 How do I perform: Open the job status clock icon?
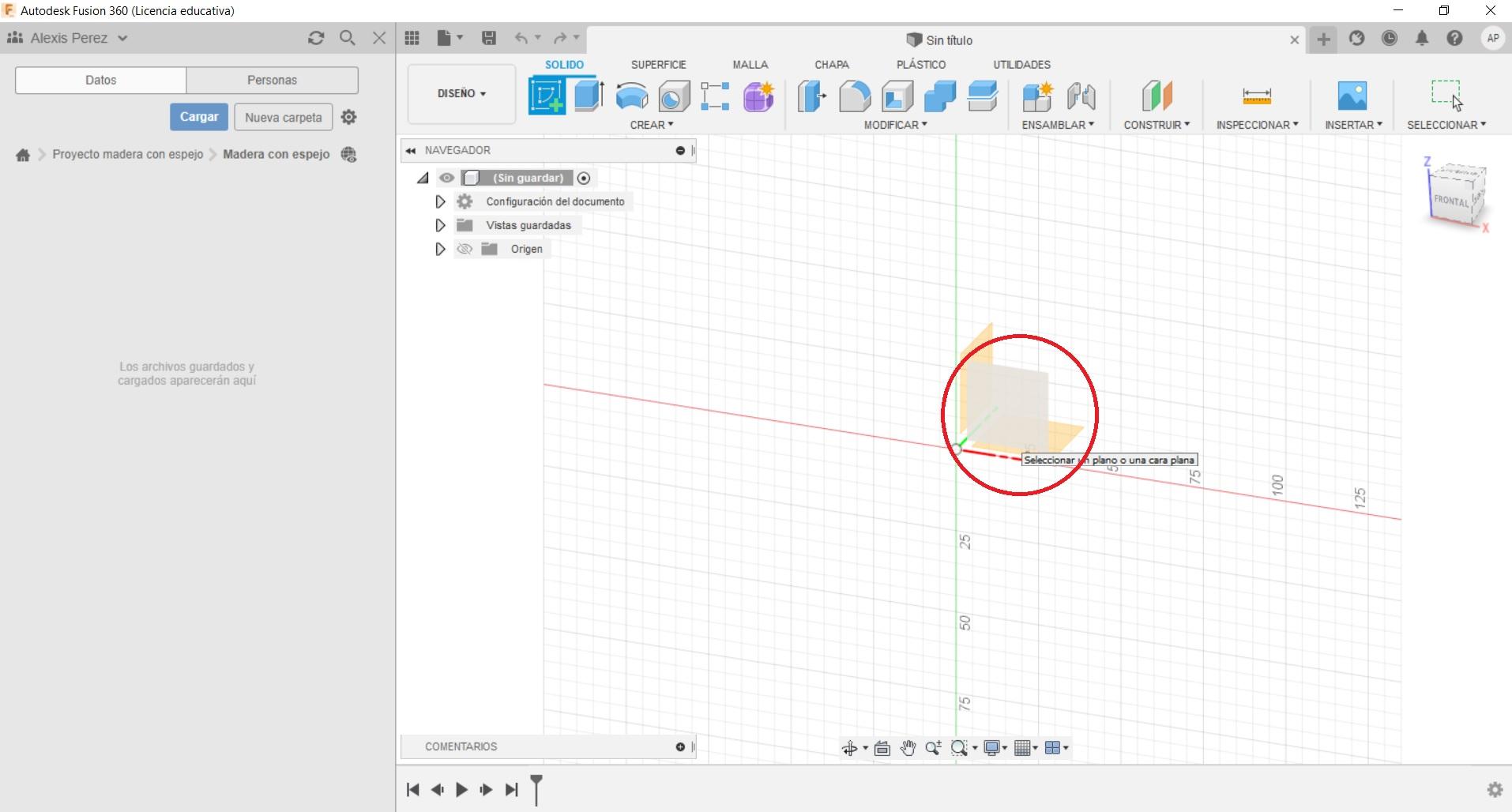[x=1390, y=38]
